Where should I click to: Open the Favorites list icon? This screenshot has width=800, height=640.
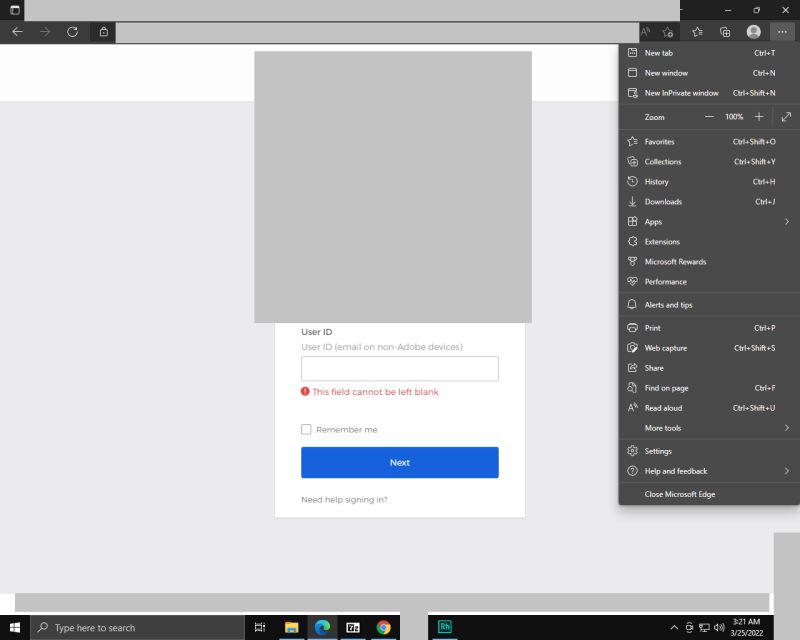point(698,31)
